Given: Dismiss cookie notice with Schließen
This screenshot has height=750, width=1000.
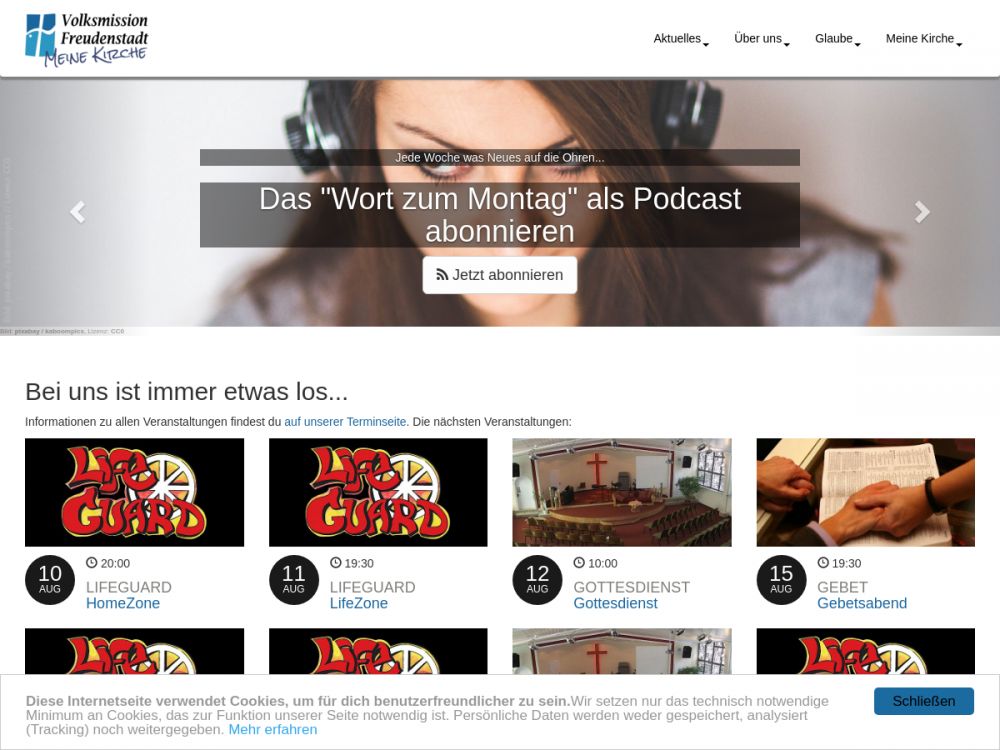Looking at the screenshot, I should click(x=923, y=701).
